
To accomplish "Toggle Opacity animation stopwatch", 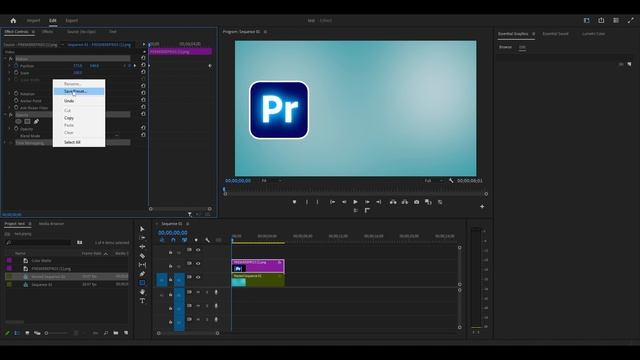I will click(16, 129).
